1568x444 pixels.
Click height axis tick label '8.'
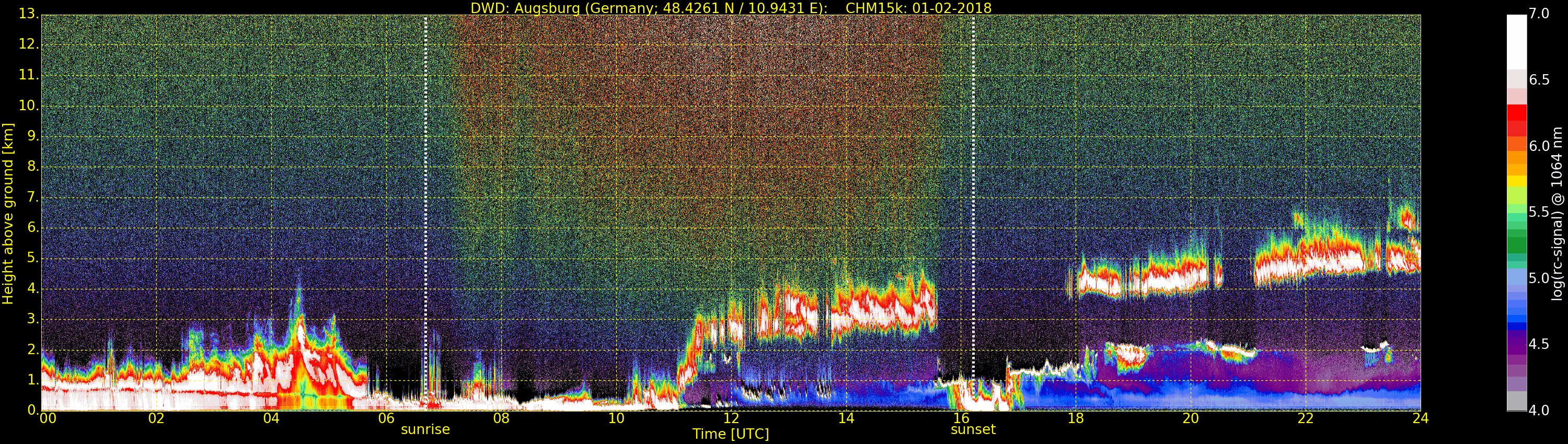coord(33,167)
